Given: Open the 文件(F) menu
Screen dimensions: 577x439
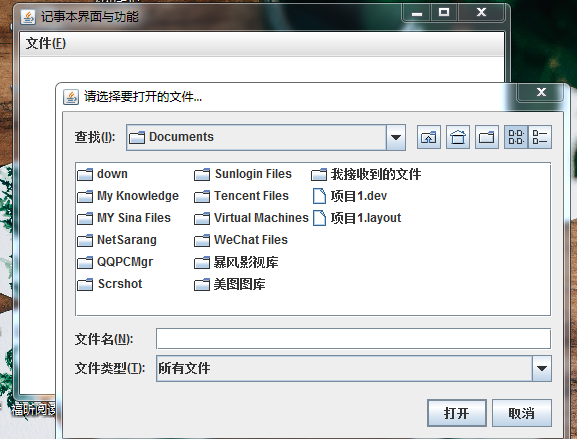Looking at the screenshot, I should (46, 43).
